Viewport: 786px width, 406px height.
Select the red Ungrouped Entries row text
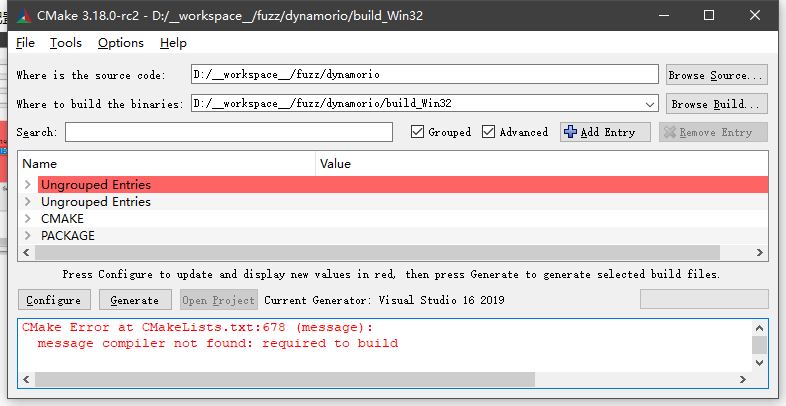pos(96,184)
